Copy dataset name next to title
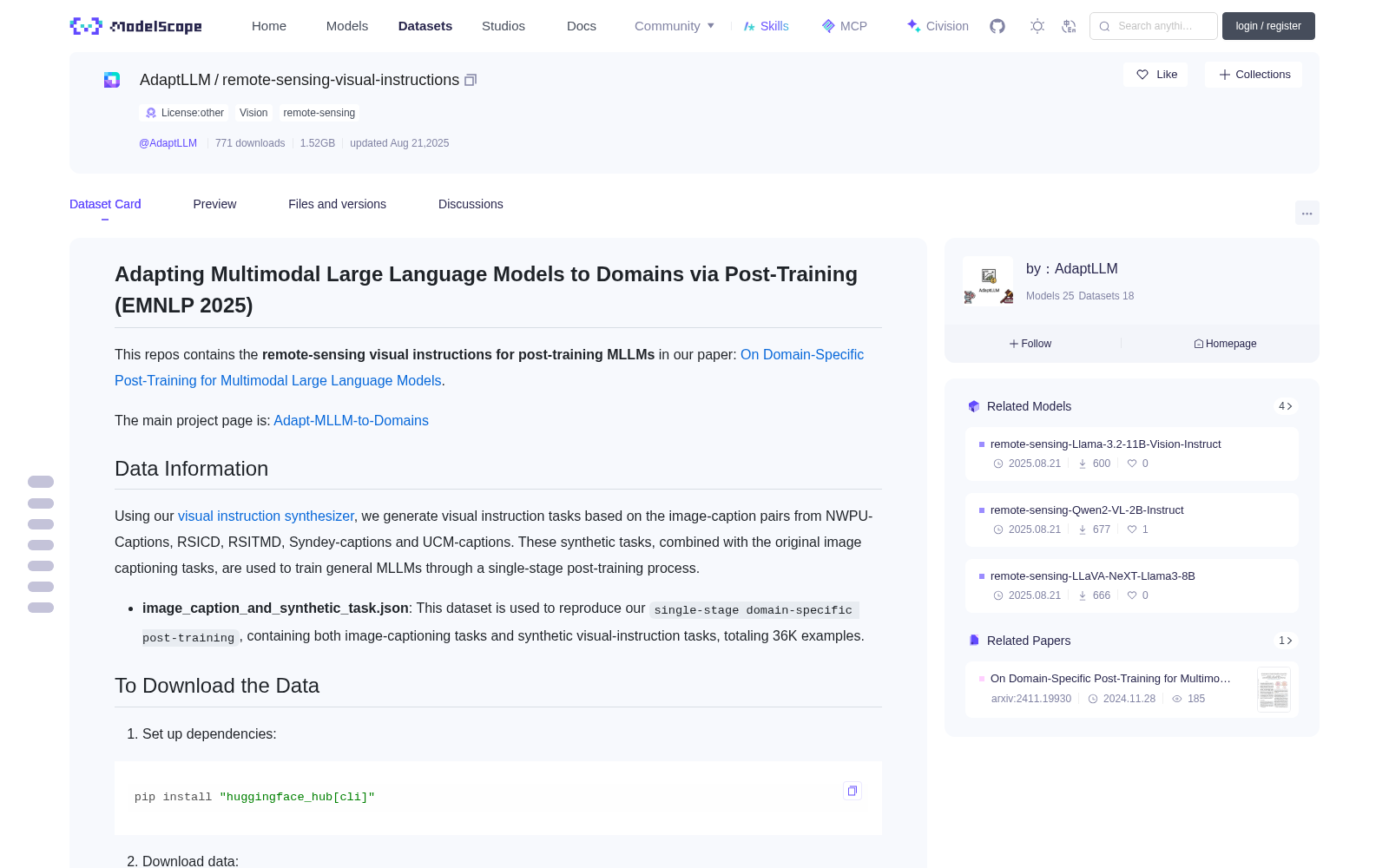The height and width of the screenshot is (868, 1389). click(x=471, y=80)
